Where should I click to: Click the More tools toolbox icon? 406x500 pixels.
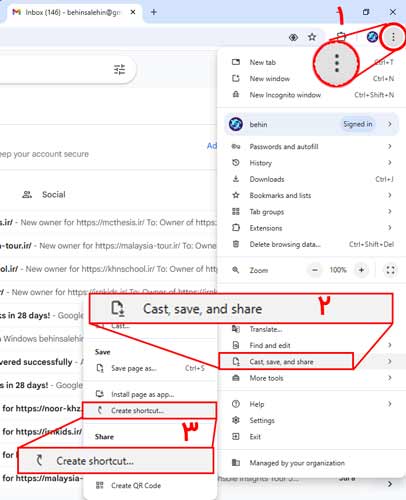click(x=236, y=378)
